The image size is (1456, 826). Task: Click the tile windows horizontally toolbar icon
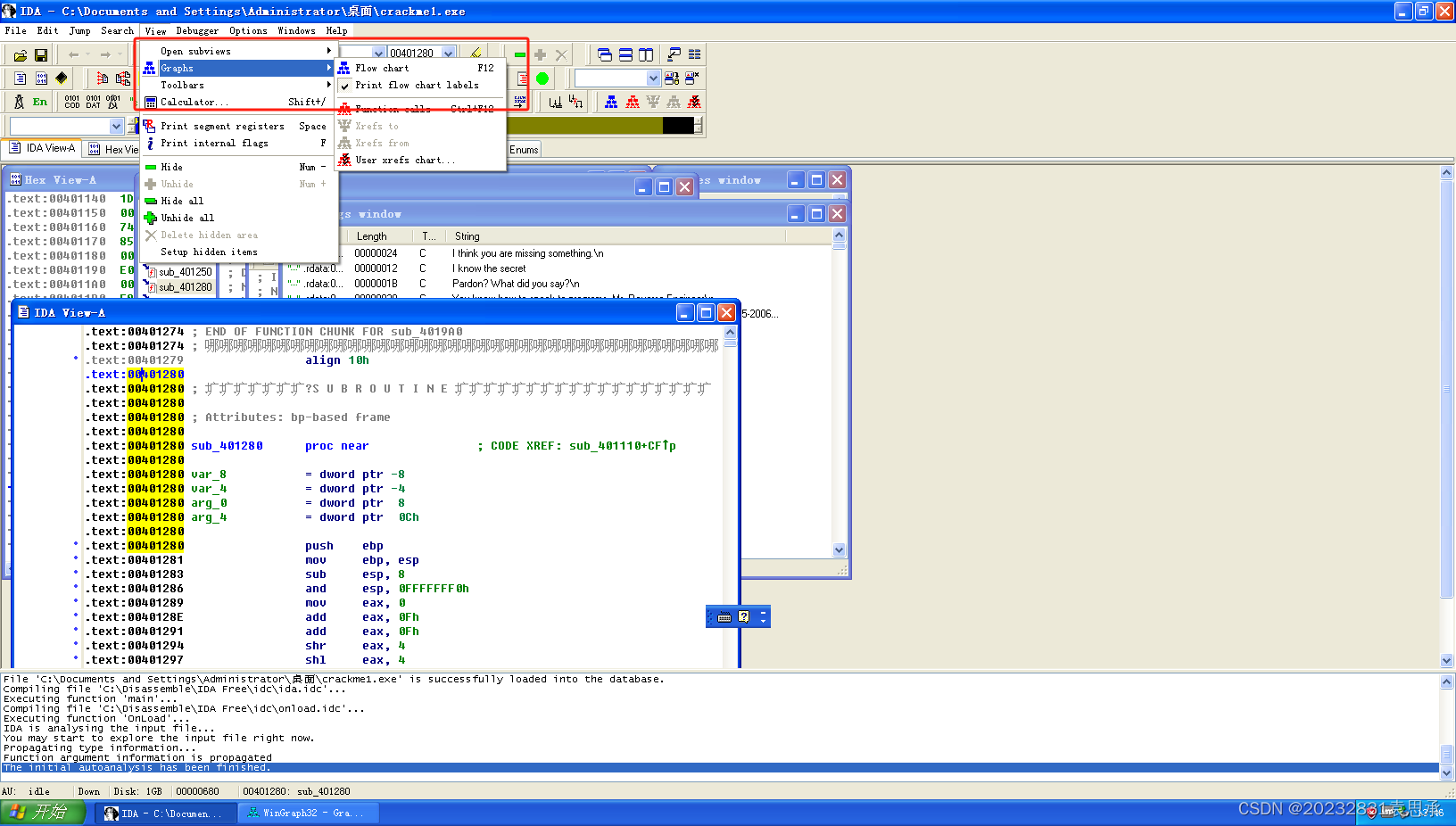(x=625, y=54)
